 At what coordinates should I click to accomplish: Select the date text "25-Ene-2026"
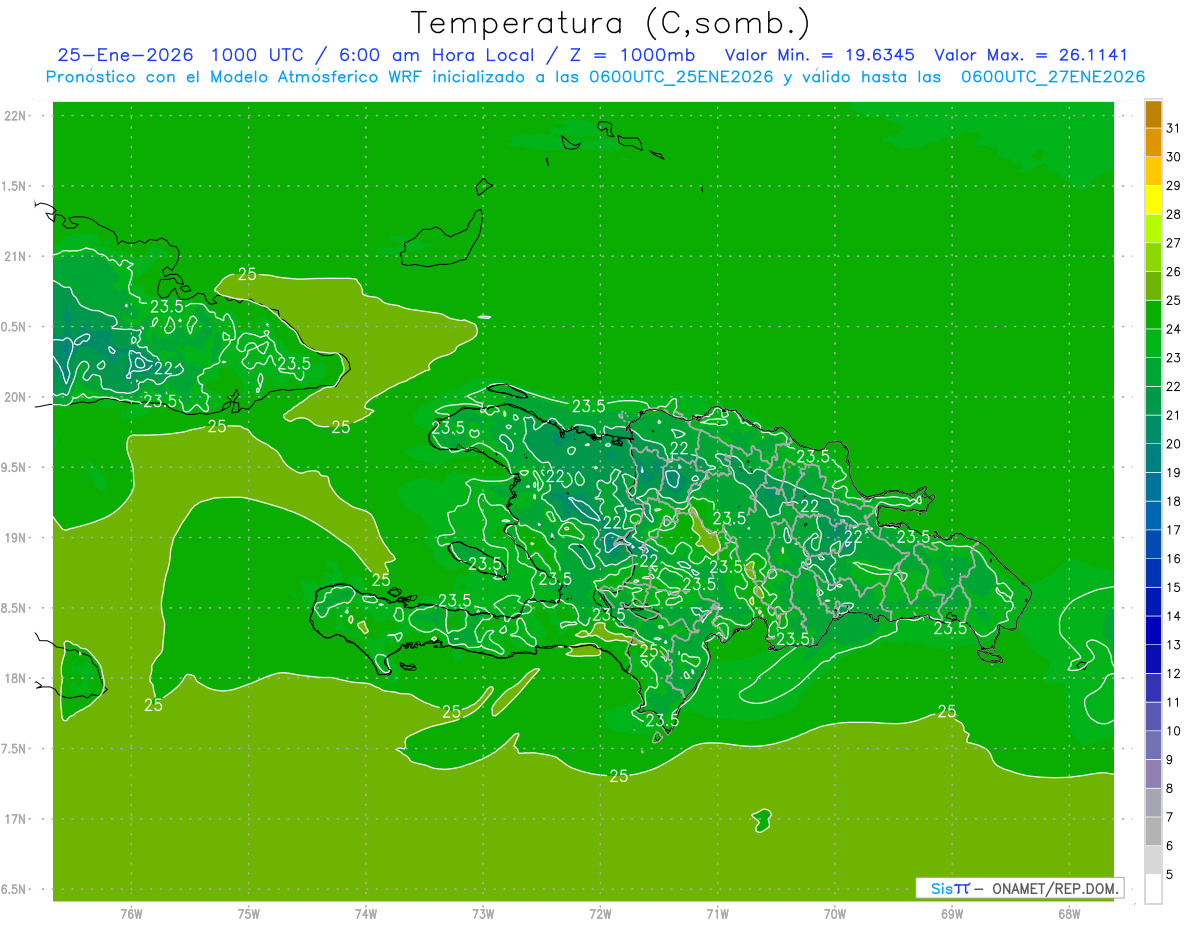coord(124,55)
